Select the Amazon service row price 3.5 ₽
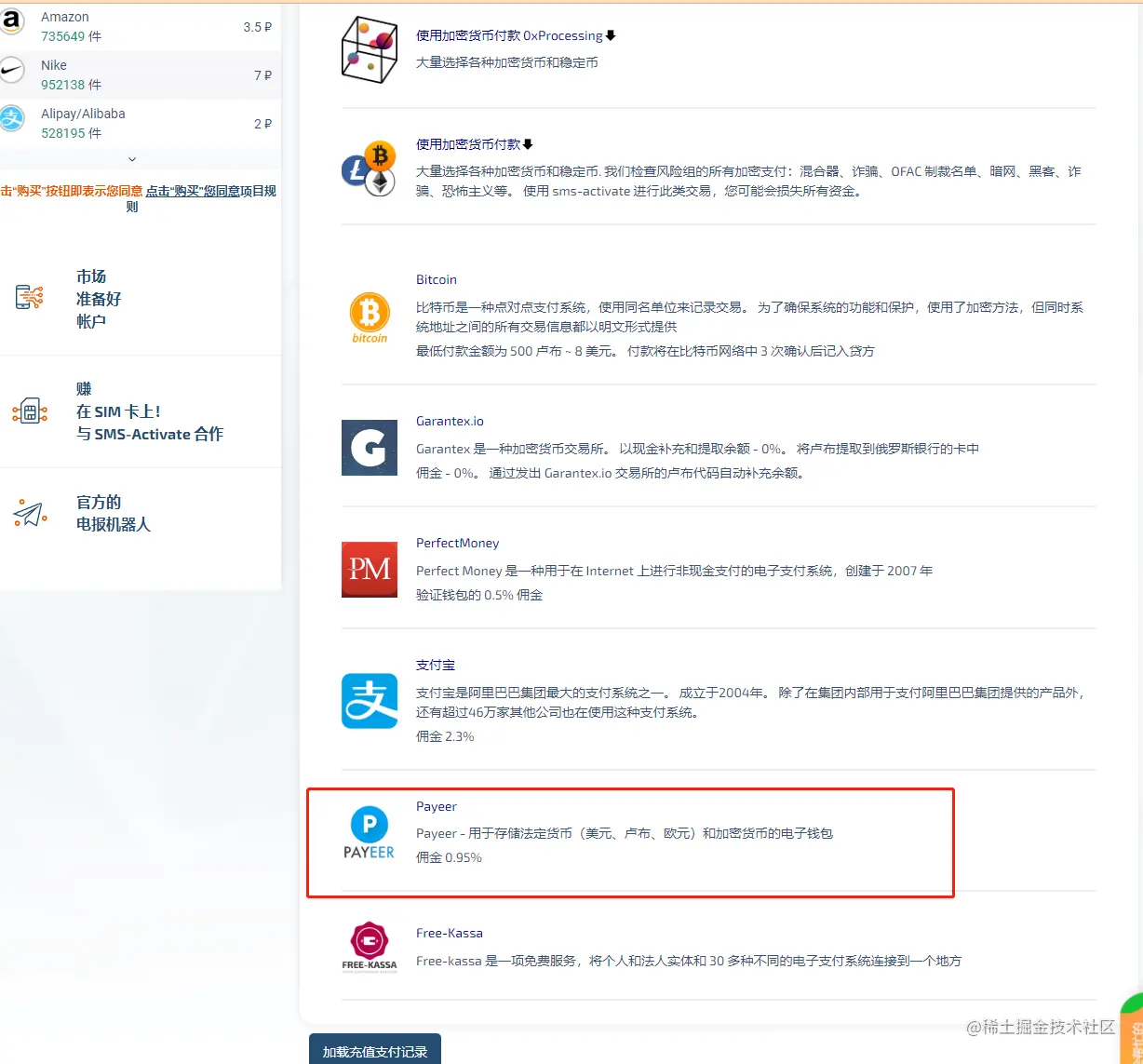 coord(258,27)
